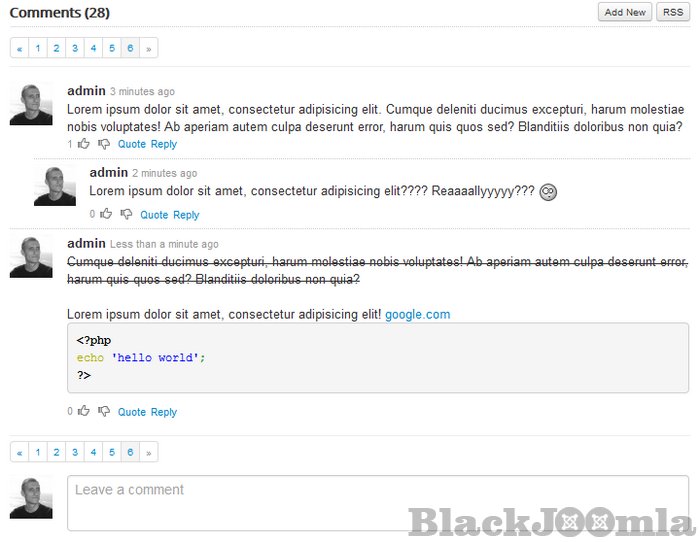Upvote the comment containing PHP code
The image size is (700, 542).
[84, 411]
